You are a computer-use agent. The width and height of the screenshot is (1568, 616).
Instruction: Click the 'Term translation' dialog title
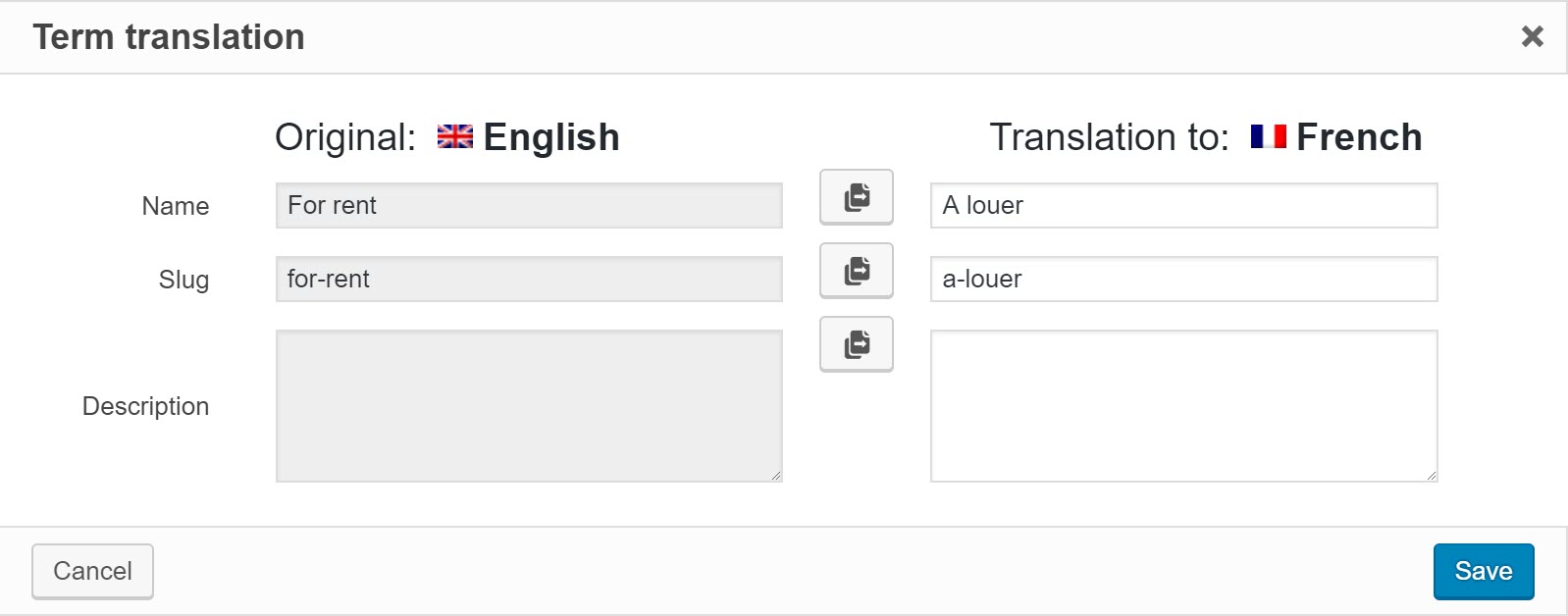point(169,37)
